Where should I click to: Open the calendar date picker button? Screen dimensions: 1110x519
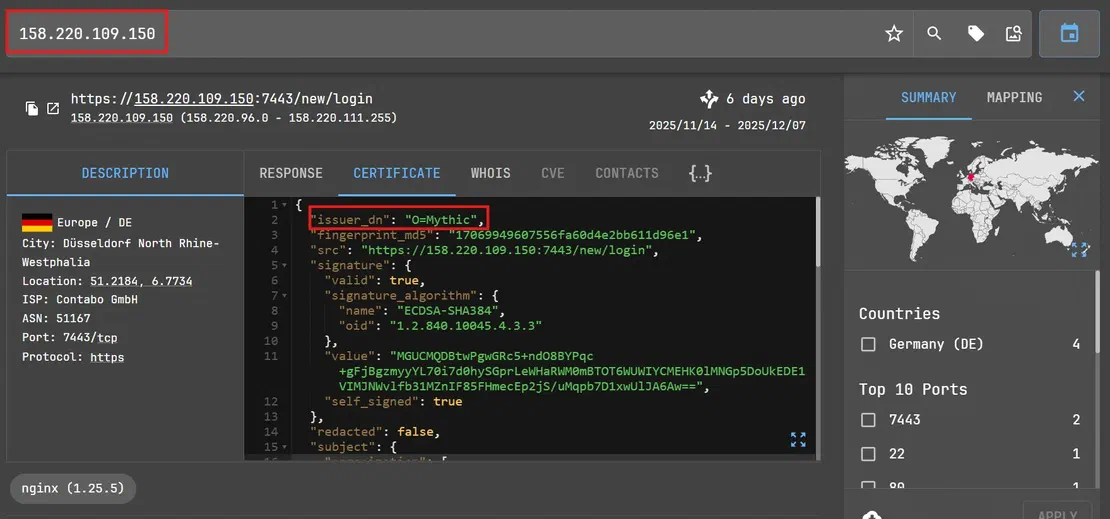1069,33
